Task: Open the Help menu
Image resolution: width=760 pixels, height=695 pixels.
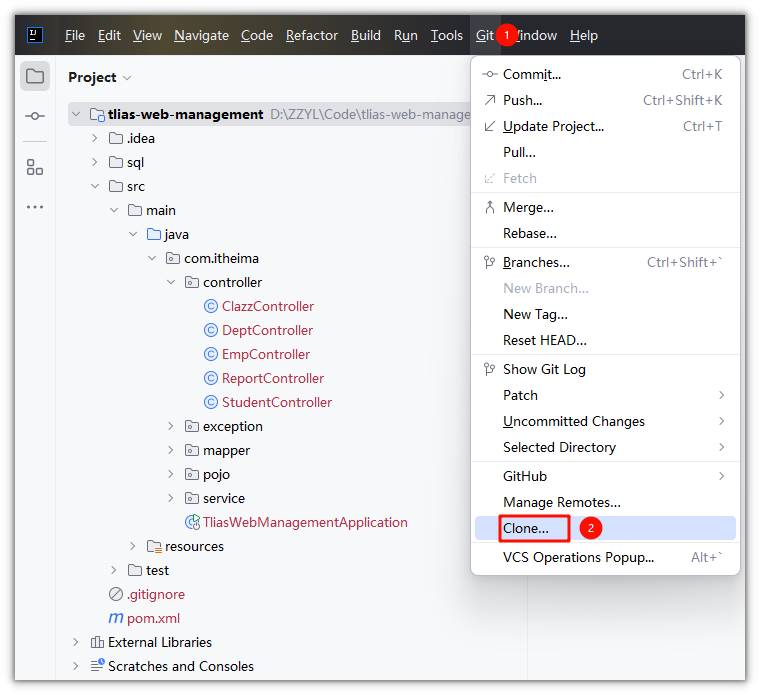Action: pyautogui.click(x=584, y=35)
